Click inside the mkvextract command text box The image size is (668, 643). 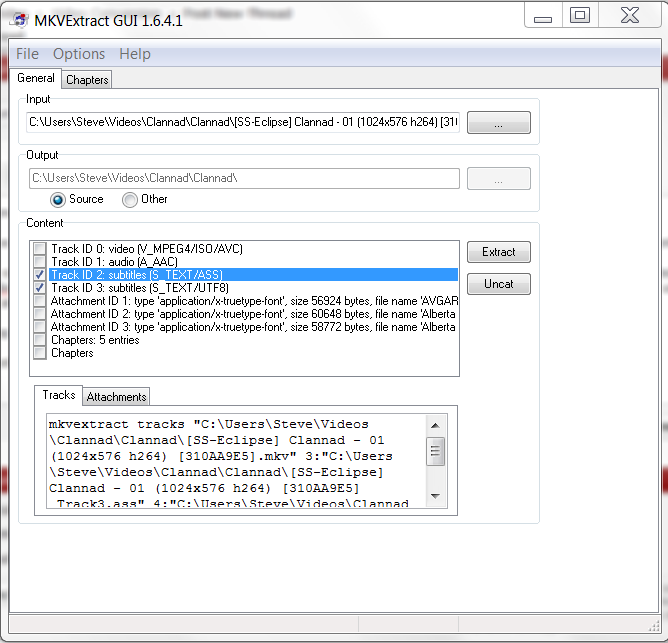(x=236, y=461)
